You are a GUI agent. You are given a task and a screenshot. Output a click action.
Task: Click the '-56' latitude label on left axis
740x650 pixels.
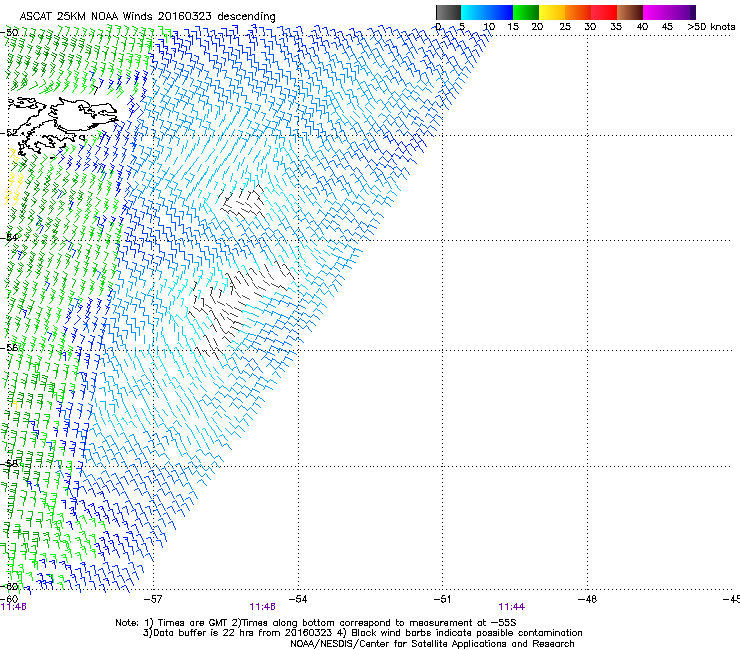click(x=9, y=347)
